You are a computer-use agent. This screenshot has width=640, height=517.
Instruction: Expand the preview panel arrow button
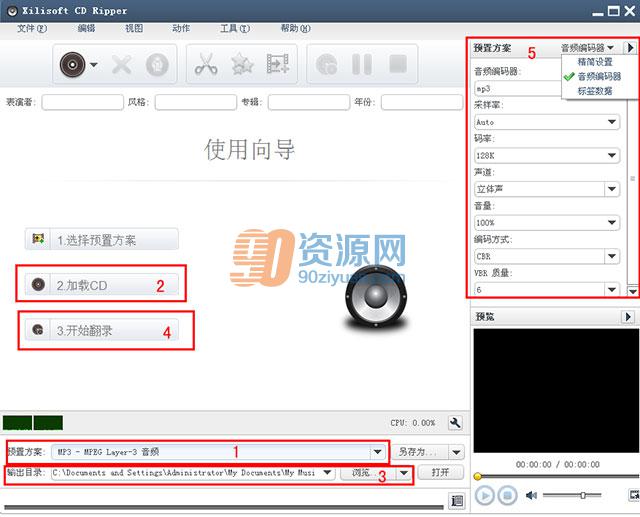point(628,317)
